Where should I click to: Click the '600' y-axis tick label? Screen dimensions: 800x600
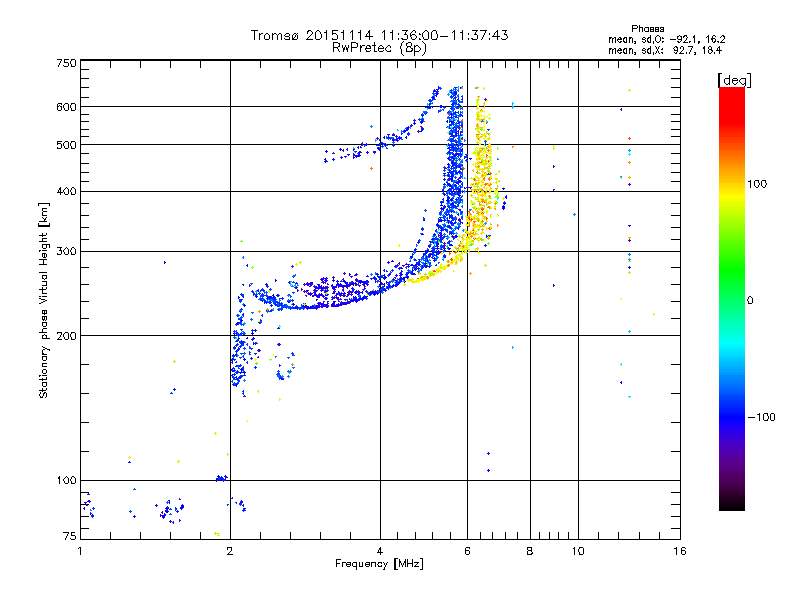tap(66, 107)
